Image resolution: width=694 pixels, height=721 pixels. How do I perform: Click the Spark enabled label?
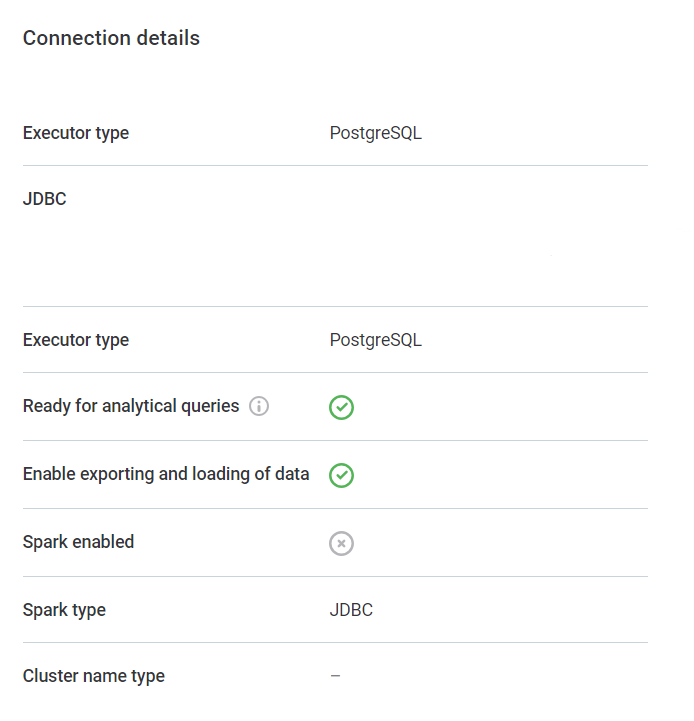click(x=78, y=542)
